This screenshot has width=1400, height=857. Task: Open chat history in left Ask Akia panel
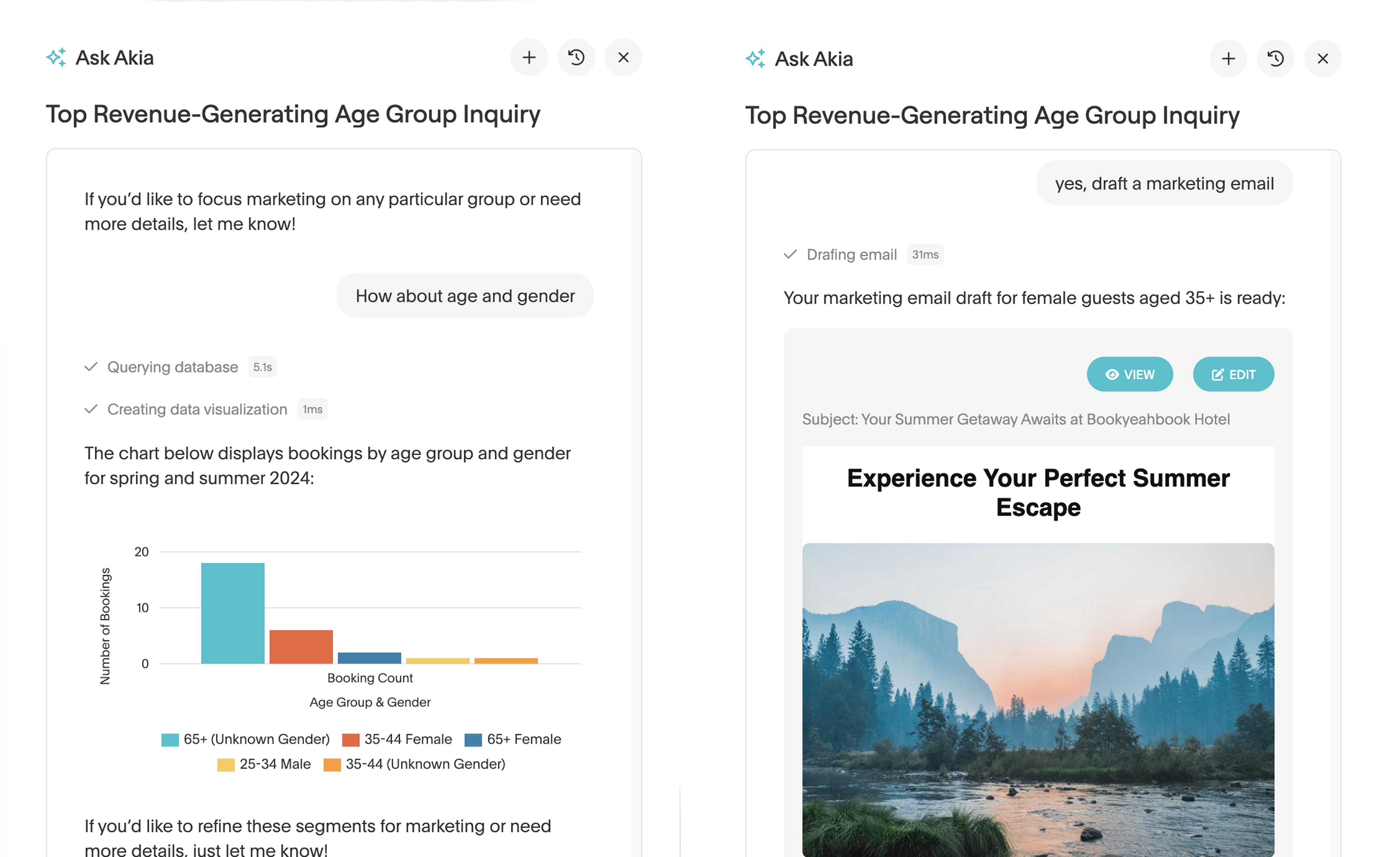click(576, 57)
